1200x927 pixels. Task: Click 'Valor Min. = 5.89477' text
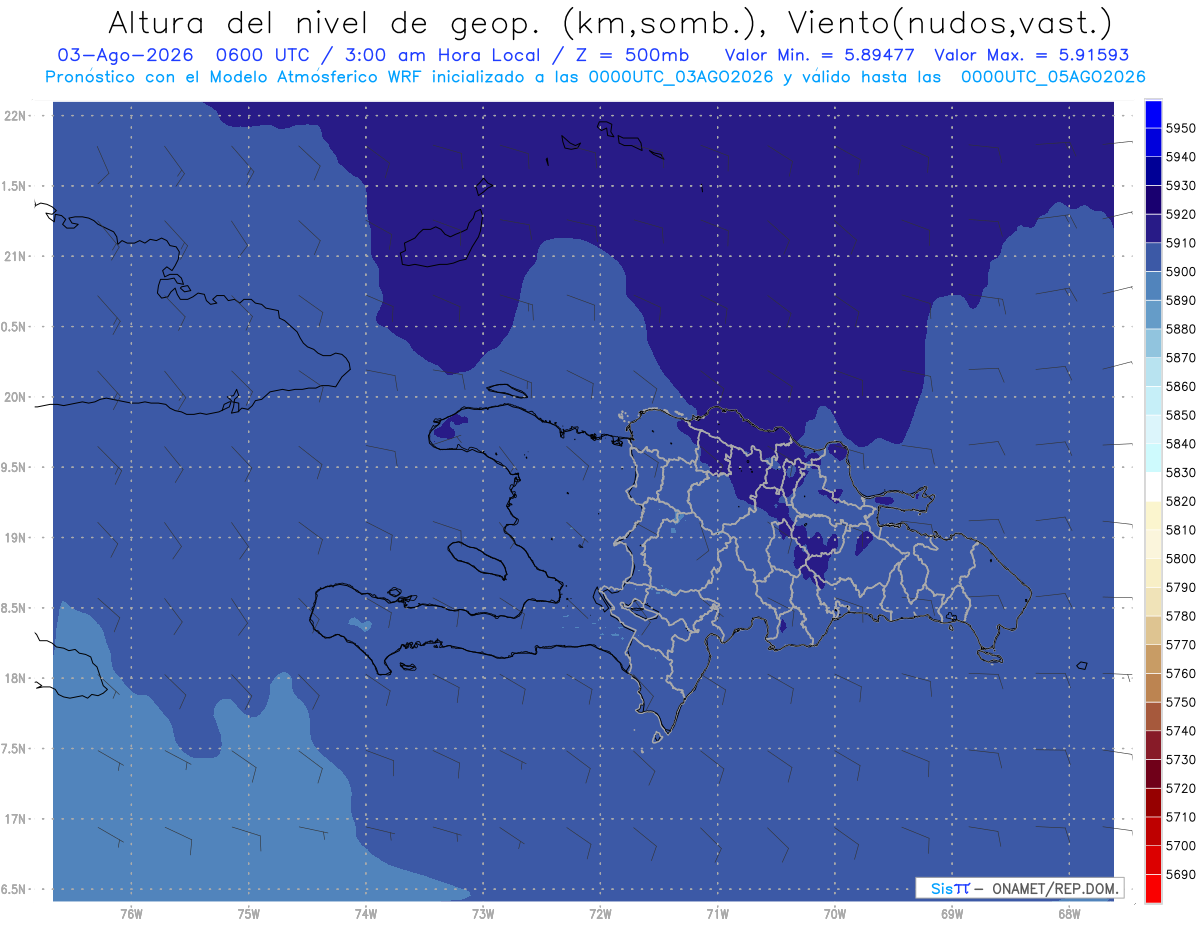point(821,55)
